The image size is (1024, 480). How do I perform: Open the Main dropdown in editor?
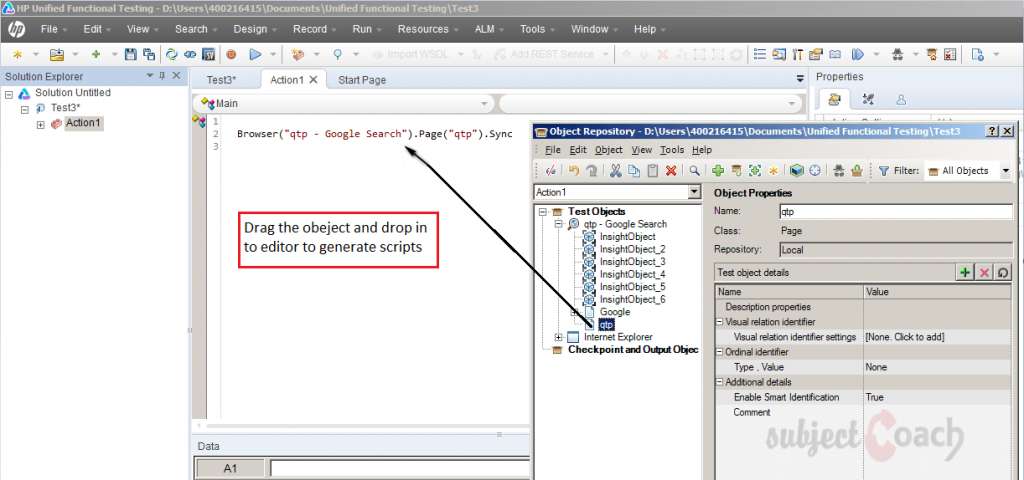tap(484, 104)
